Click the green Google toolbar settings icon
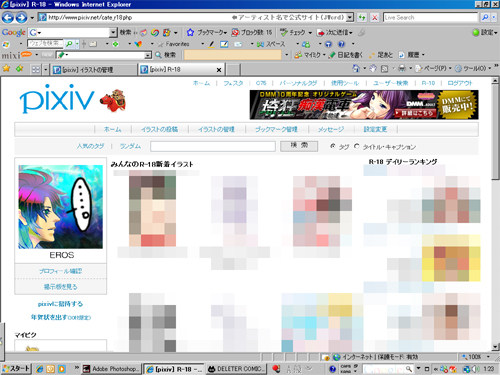Image resolution: width=500 pixels, height=375 pixels. 476,32
